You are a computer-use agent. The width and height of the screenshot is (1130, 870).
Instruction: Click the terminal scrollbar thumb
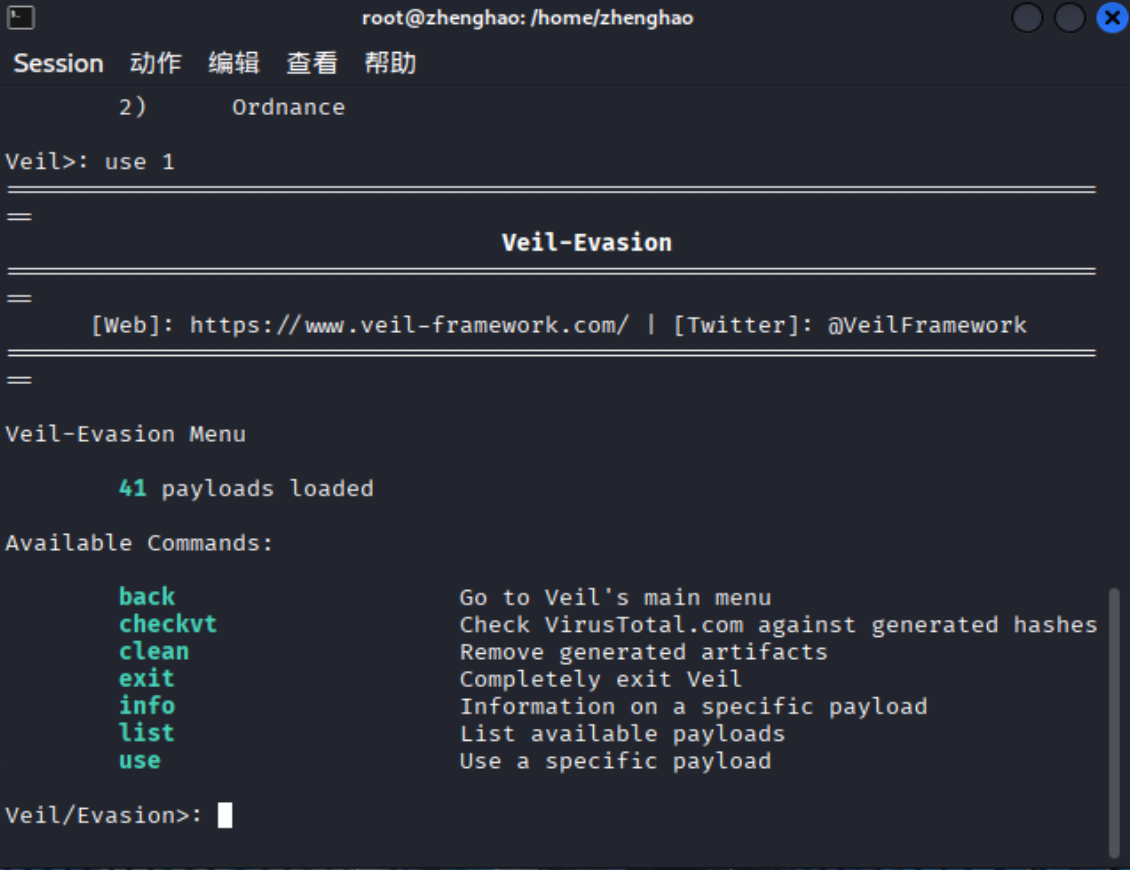tap(1115, 722)
